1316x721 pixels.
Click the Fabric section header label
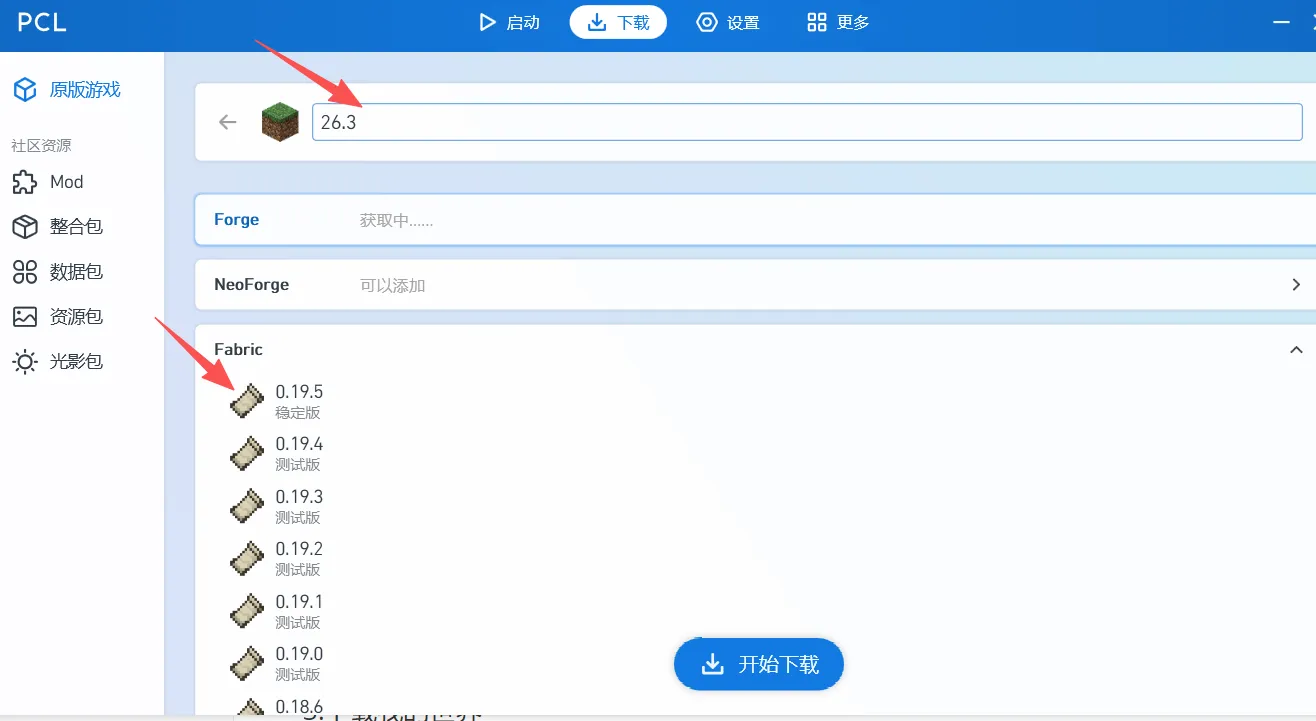[238, 350]
